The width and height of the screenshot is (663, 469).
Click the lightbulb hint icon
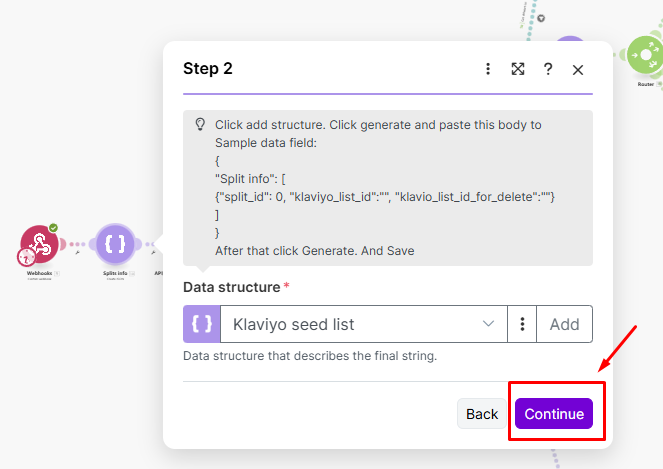click(x=200, y=125)
